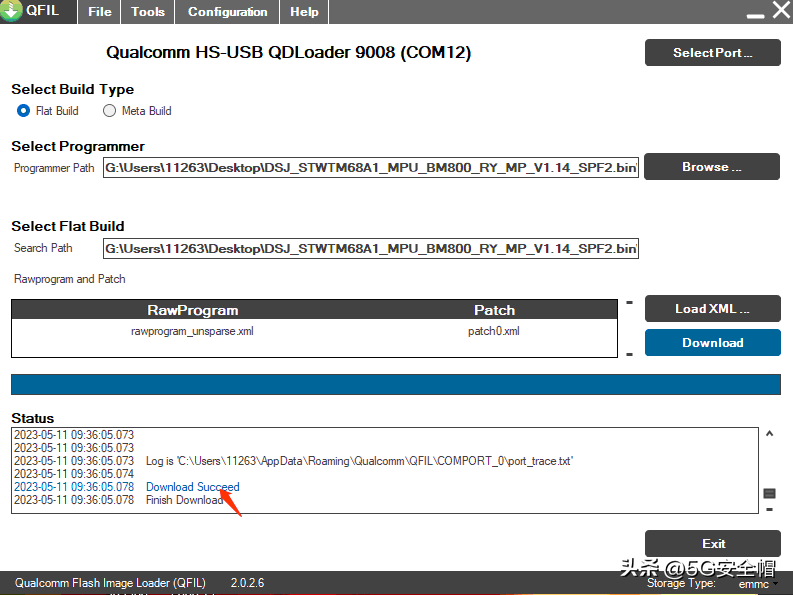Click the Patch column header
Screen dimensions: 793x595
click(495, 310)
